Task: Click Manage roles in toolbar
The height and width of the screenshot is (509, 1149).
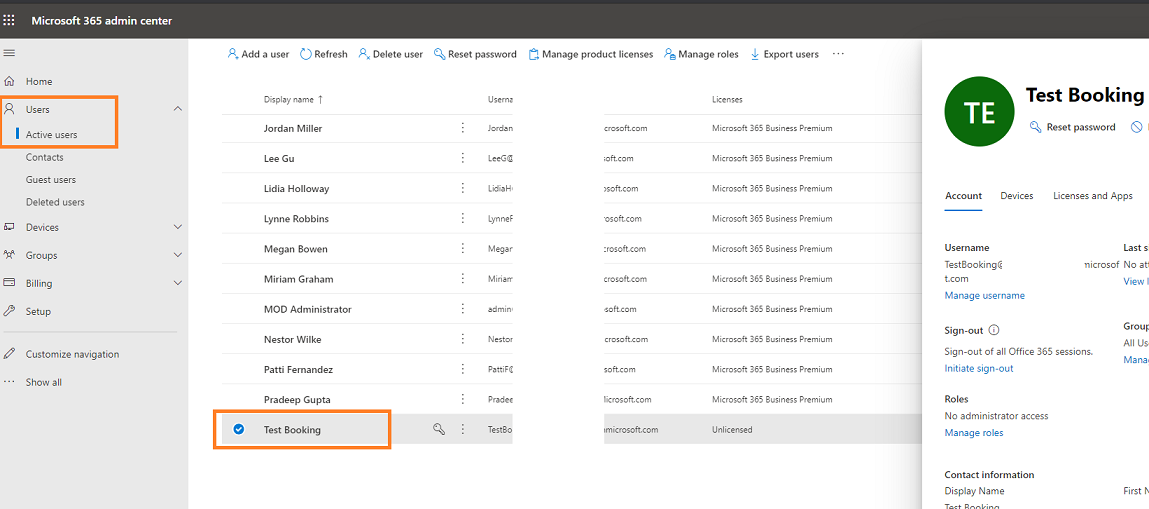Action: (701, 54)
